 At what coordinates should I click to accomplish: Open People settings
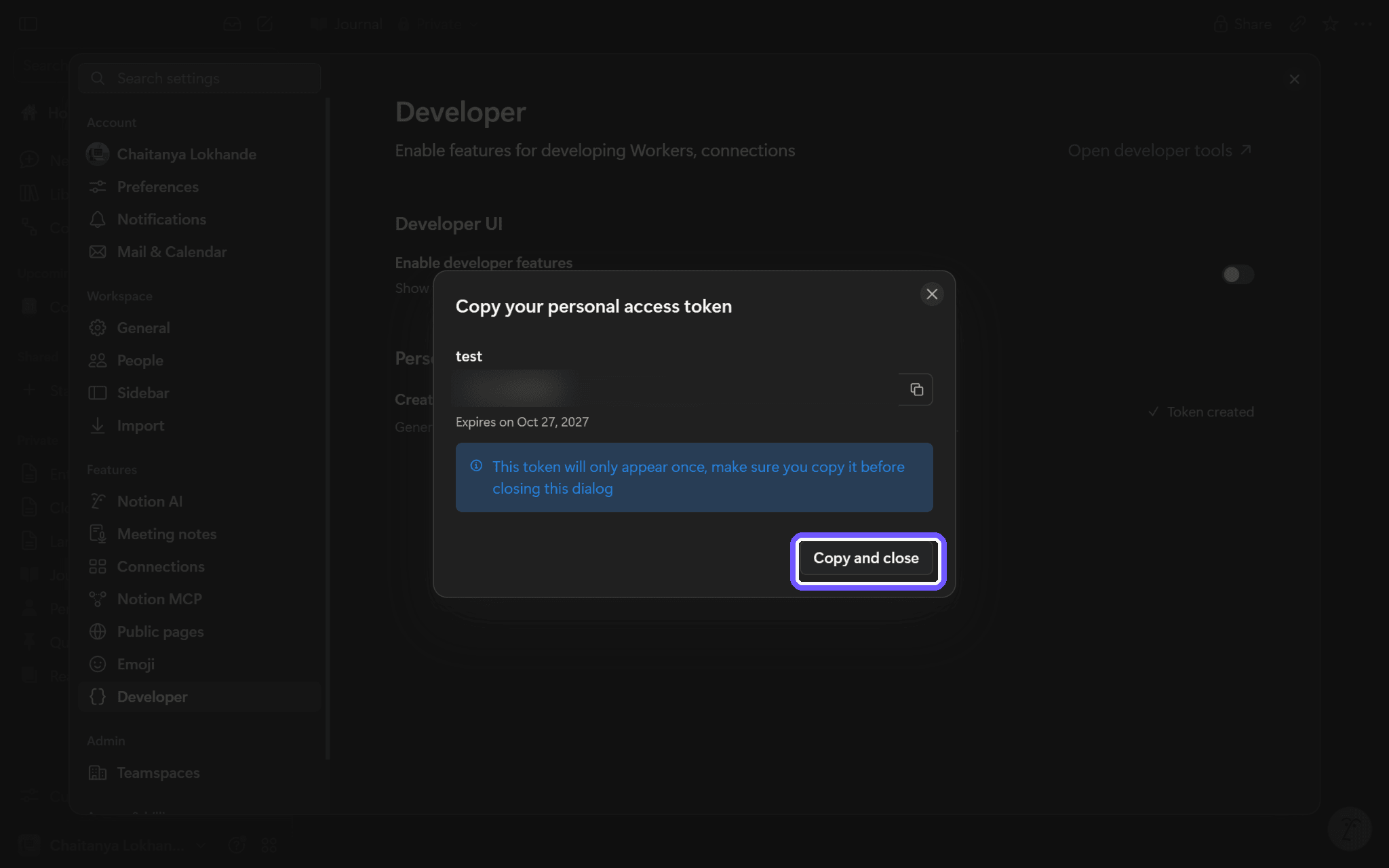pyautogui.click(x=199, y=360)
